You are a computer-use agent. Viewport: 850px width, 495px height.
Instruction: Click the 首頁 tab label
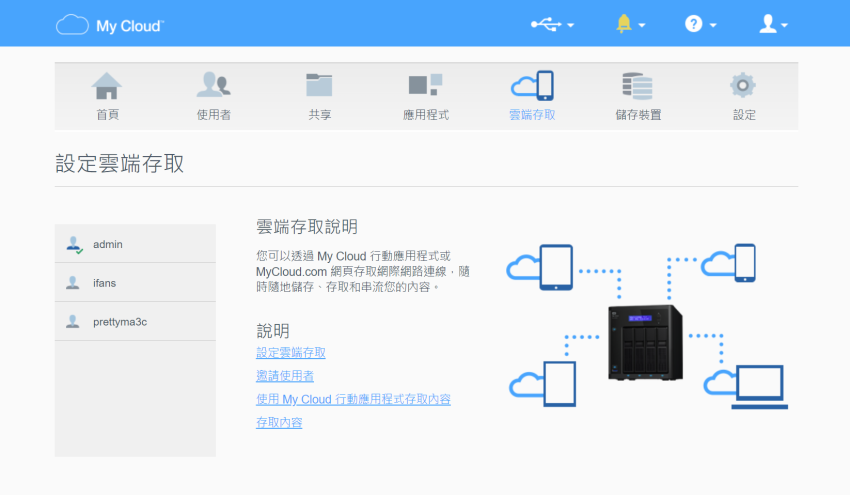pyautogui.click(x=107, y=114)
